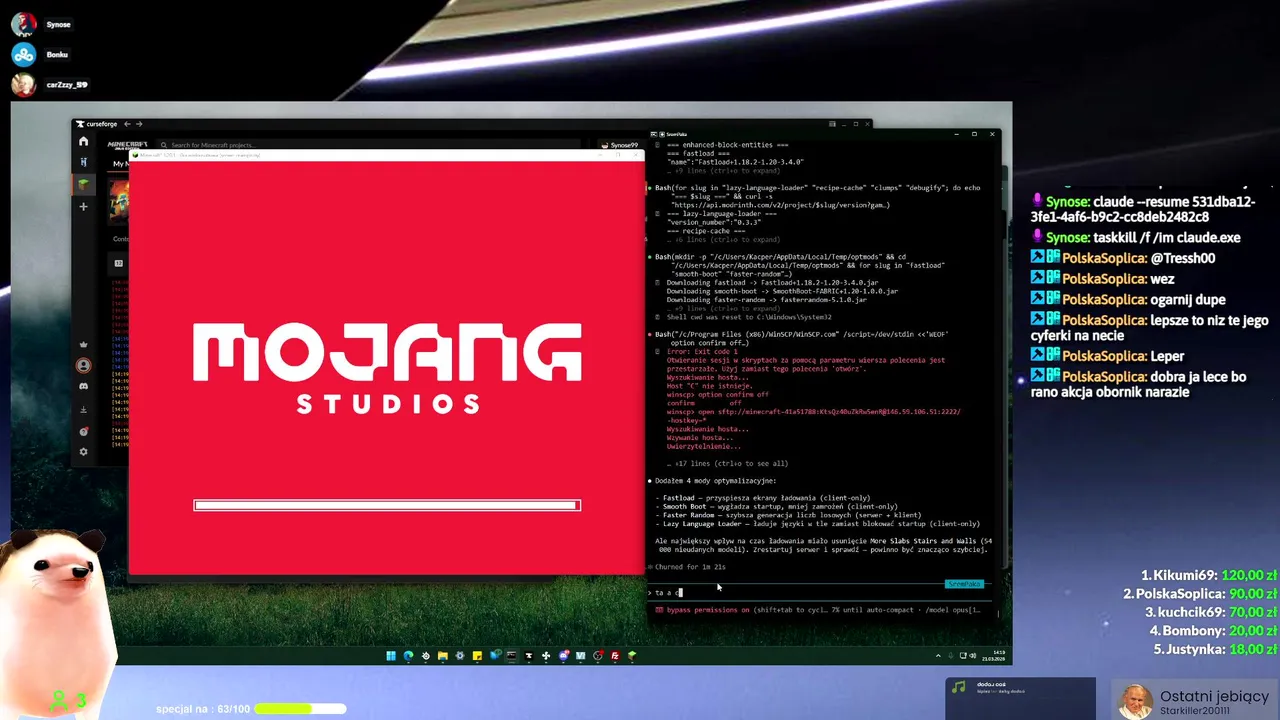This screenshot has height=720, width=1280.
Task: Click the Minecraft loading progress bar
Action: (x=387, y=505)
